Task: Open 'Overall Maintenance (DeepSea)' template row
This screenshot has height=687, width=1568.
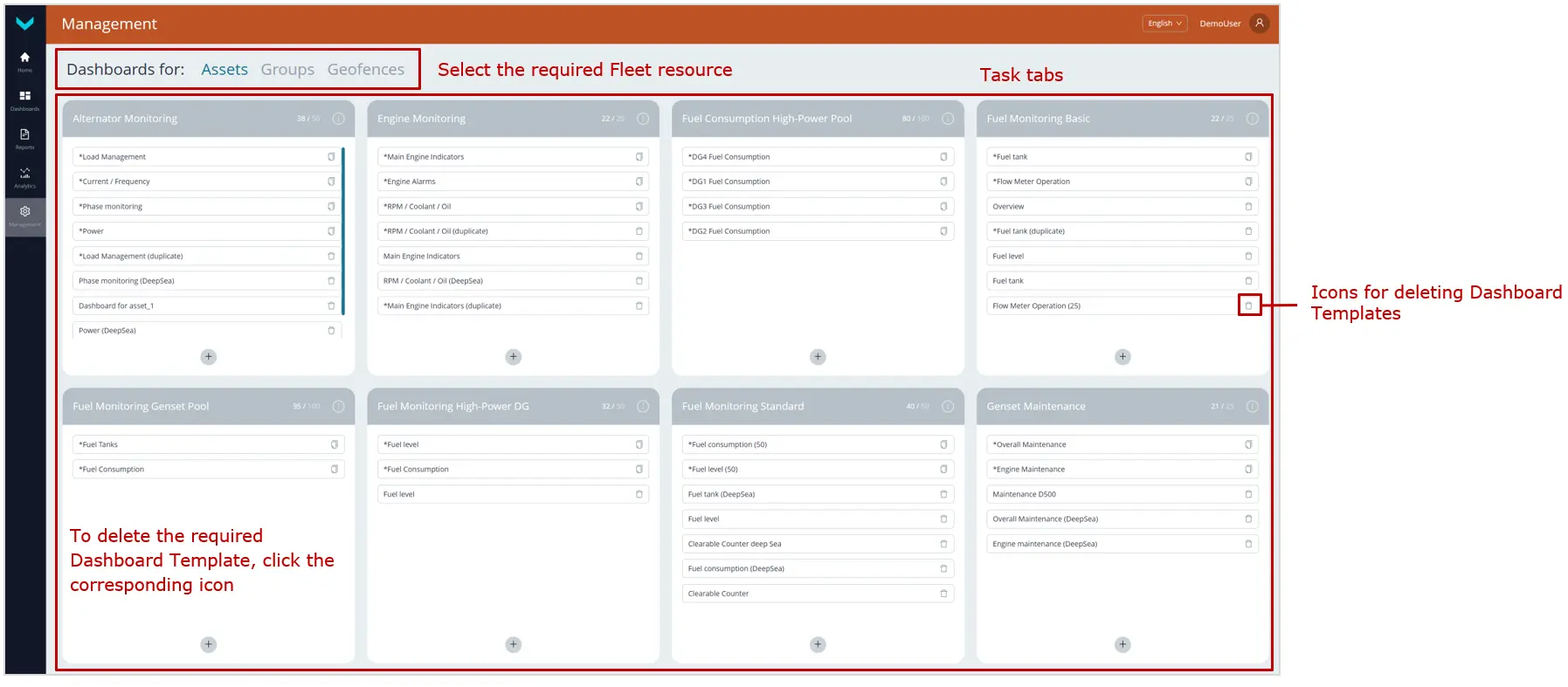Action: tap(1122, 519)
